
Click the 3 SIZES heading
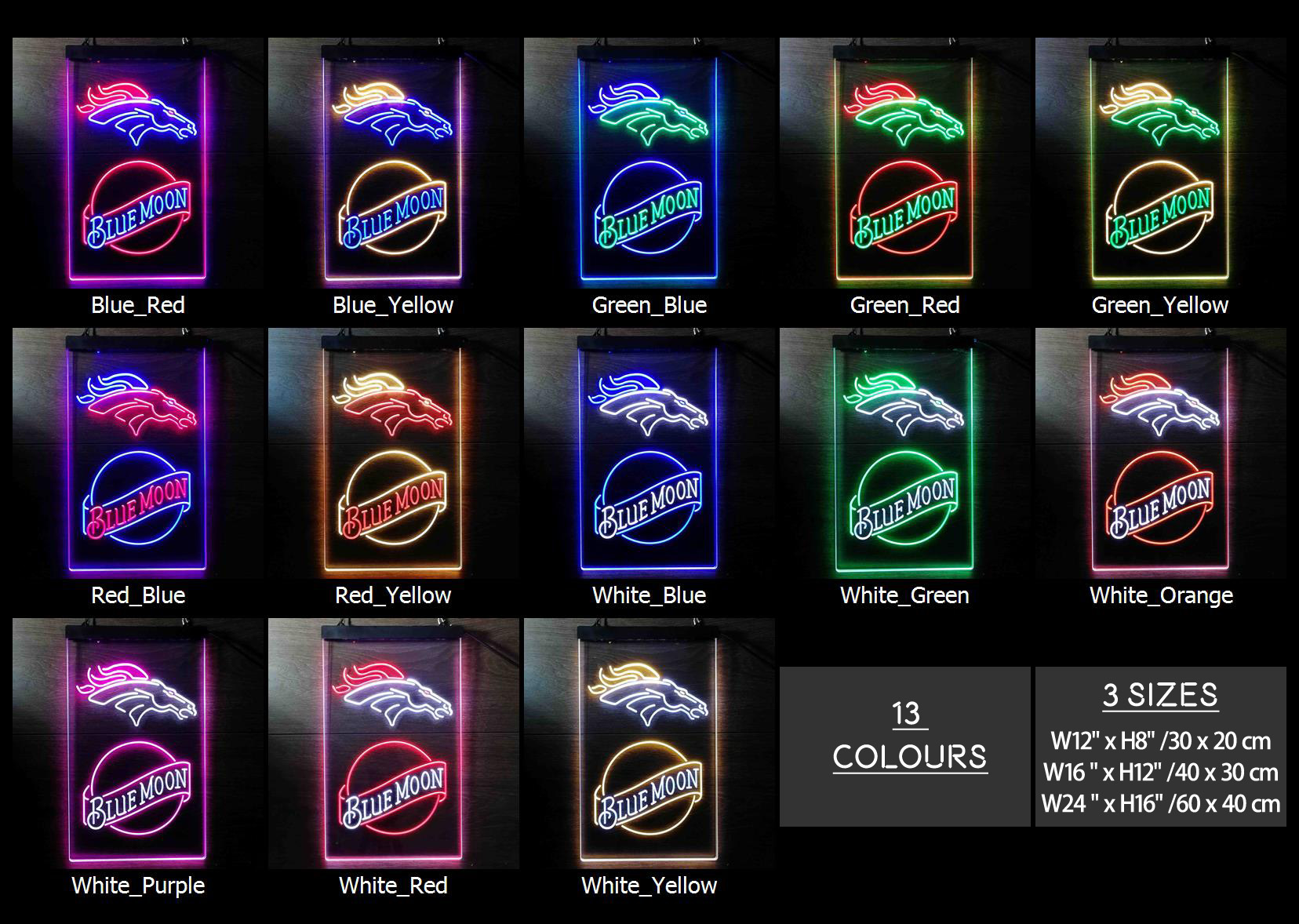coord(1161,695)
